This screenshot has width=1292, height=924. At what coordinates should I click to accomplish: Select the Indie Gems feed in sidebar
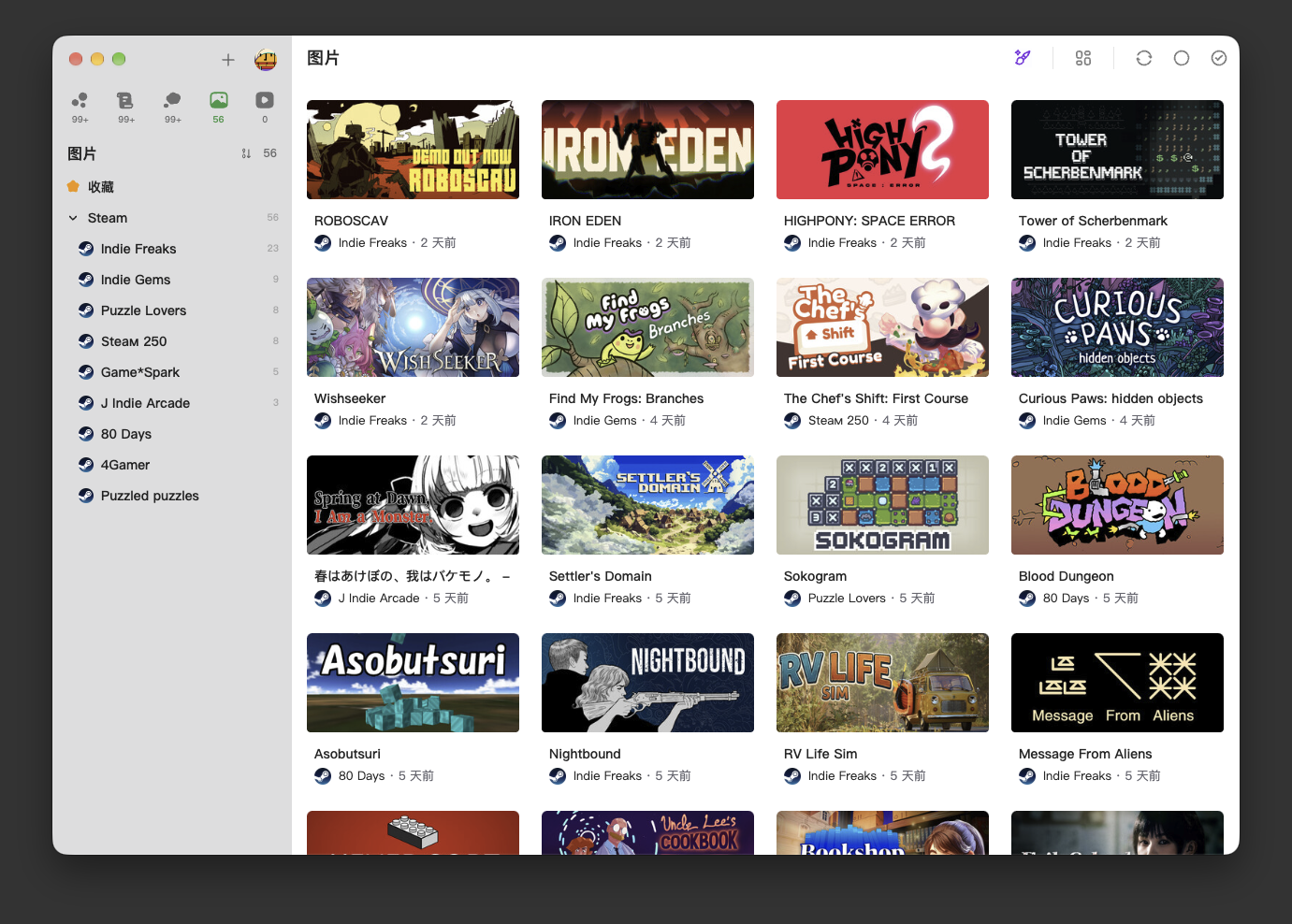tap(172, 280)
